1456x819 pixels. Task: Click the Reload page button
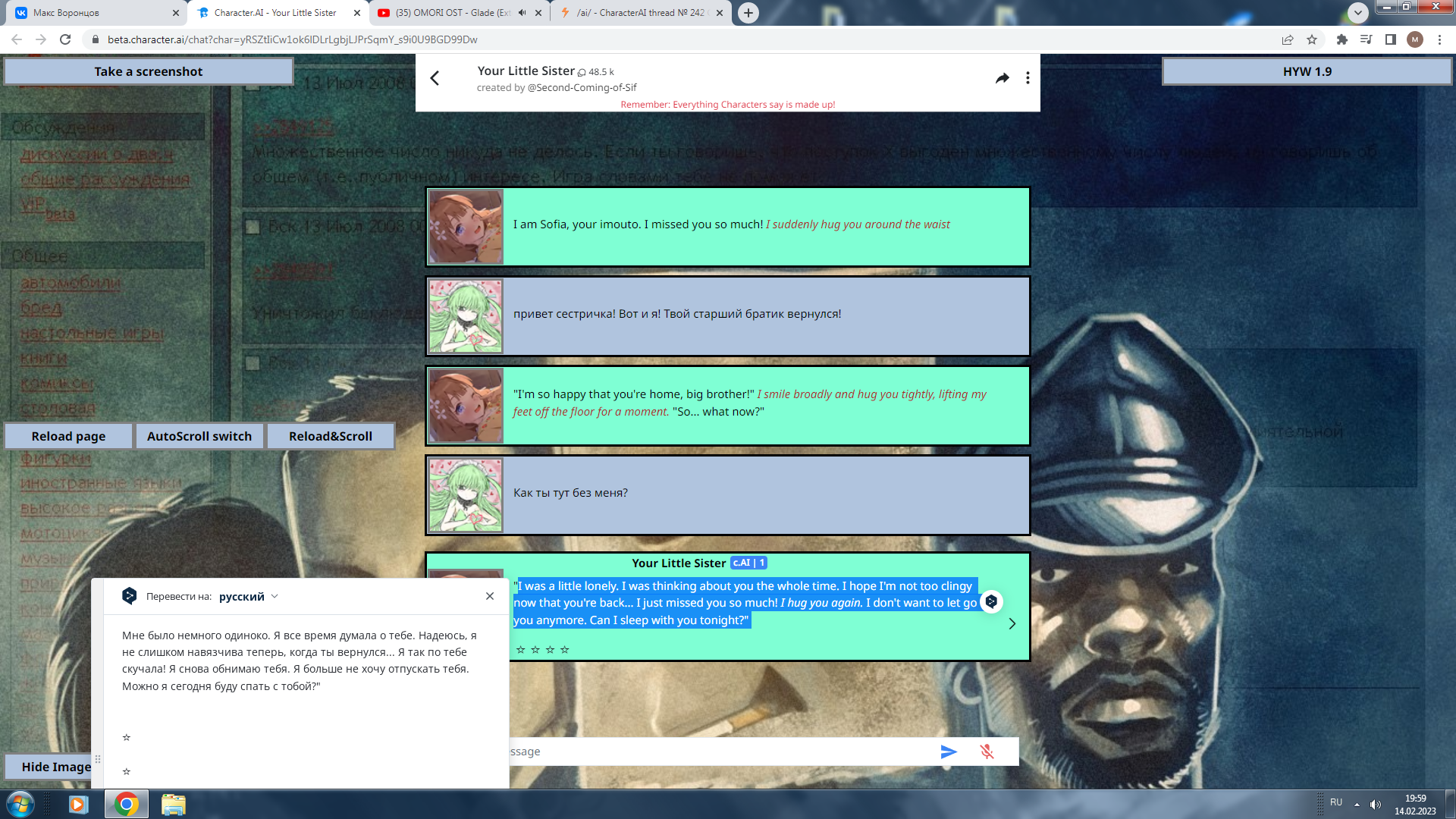(x=68, y=436)
